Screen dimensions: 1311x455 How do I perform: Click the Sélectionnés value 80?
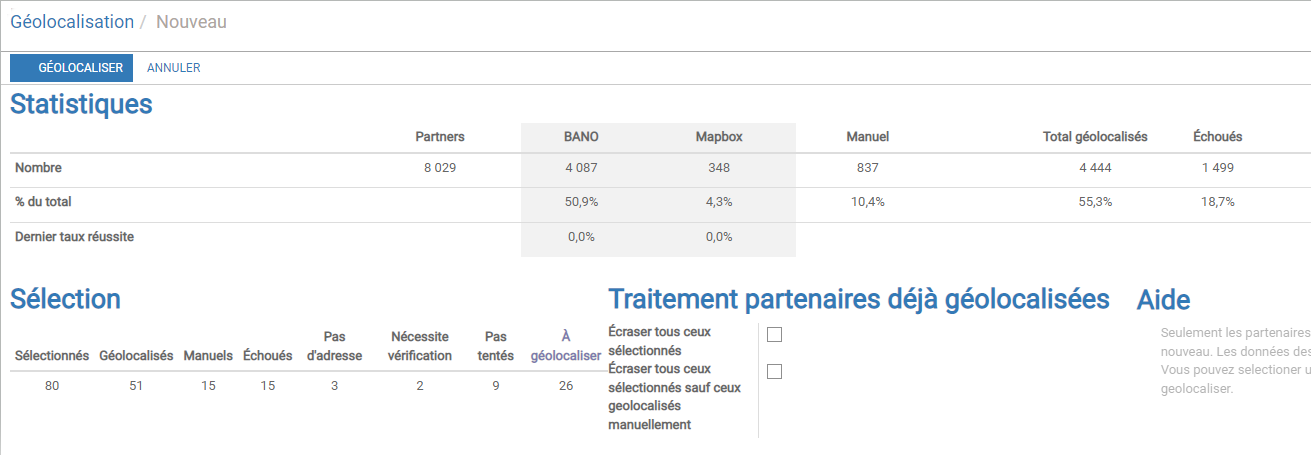point(52,386)
